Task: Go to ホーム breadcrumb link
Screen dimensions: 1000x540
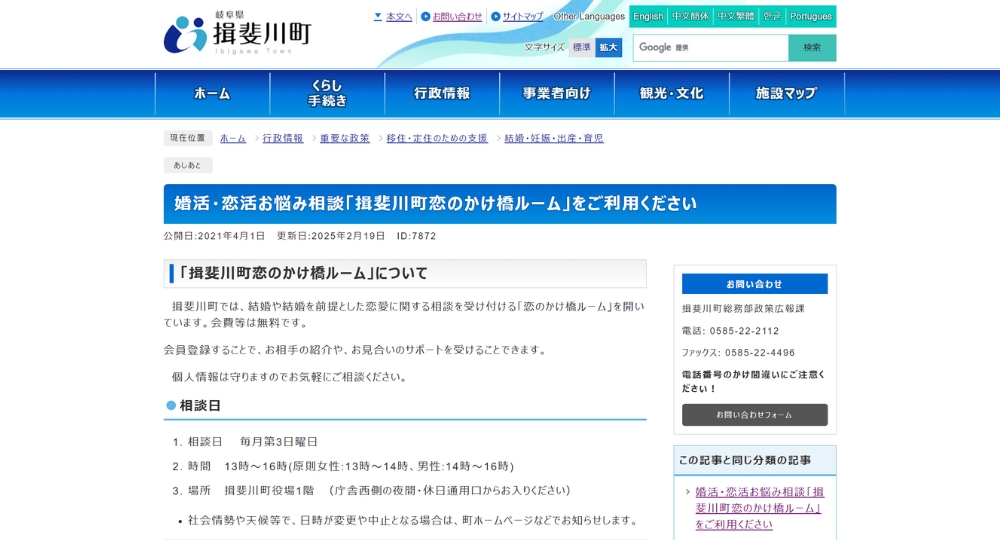Action: [233, 138]
